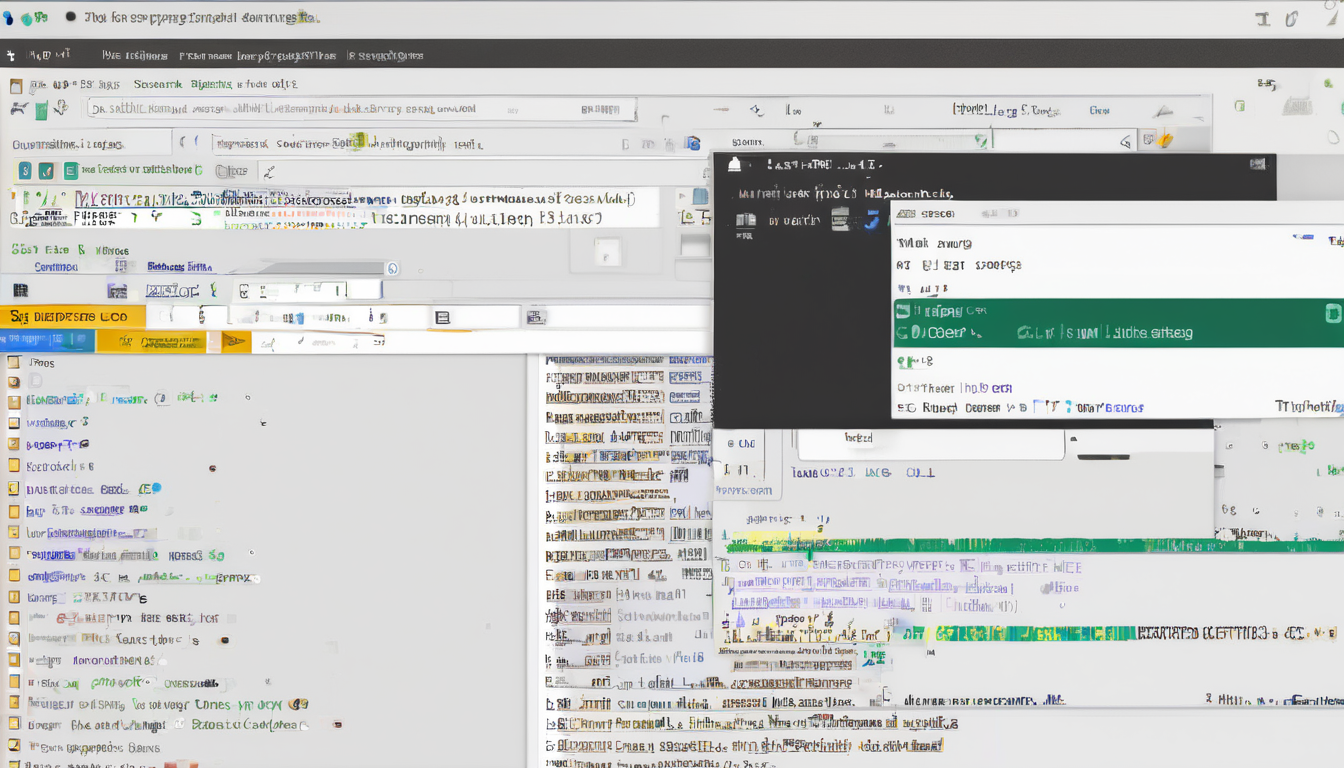Screen dimensions: 1344x768
Task: Click the teal square S icon
Action: [x=25, y=171]
